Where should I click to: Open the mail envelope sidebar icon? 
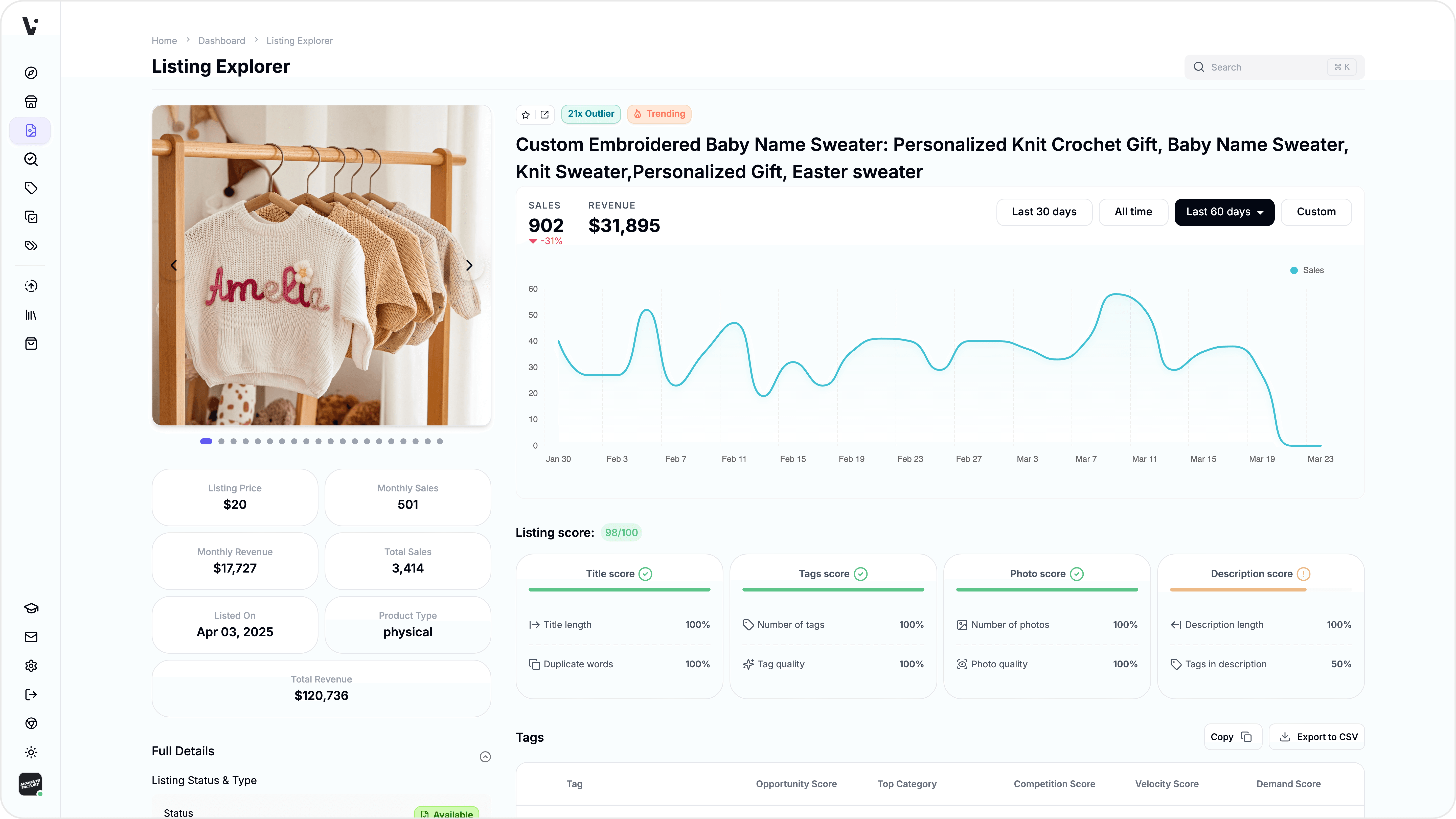(31, 637)
